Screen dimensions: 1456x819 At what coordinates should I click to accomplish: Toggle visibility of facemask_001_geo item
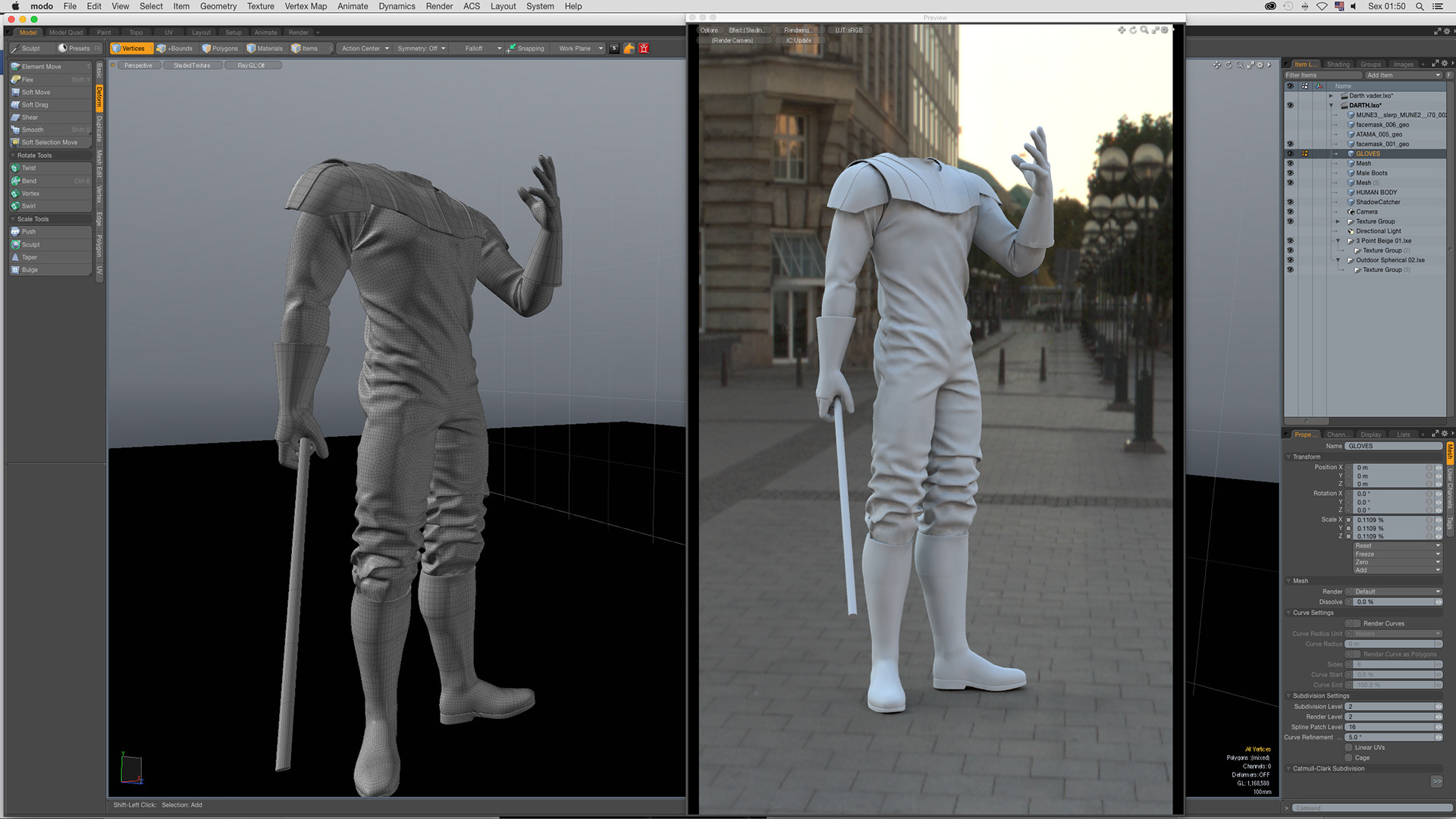[x=1290, y=144]
